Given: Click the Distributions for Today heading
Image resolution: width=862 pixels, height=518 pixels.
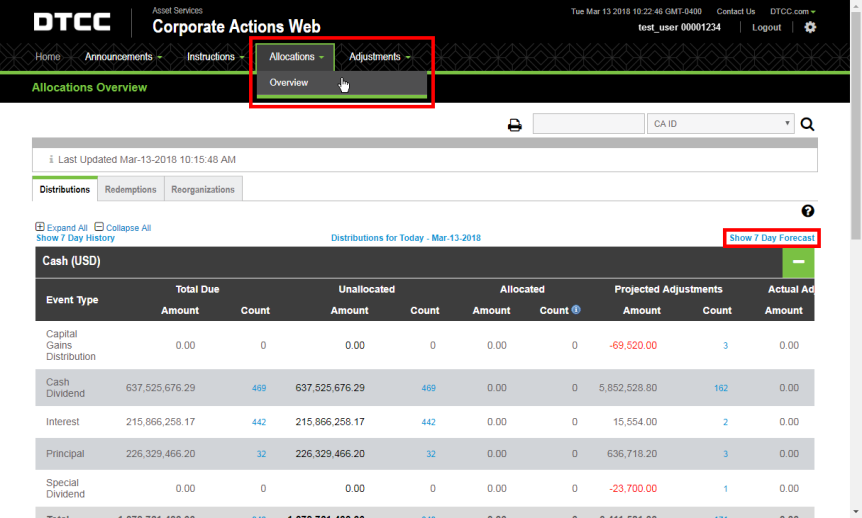Looking at the screenshot, I should pyautogui.click(x=406, y=238).
